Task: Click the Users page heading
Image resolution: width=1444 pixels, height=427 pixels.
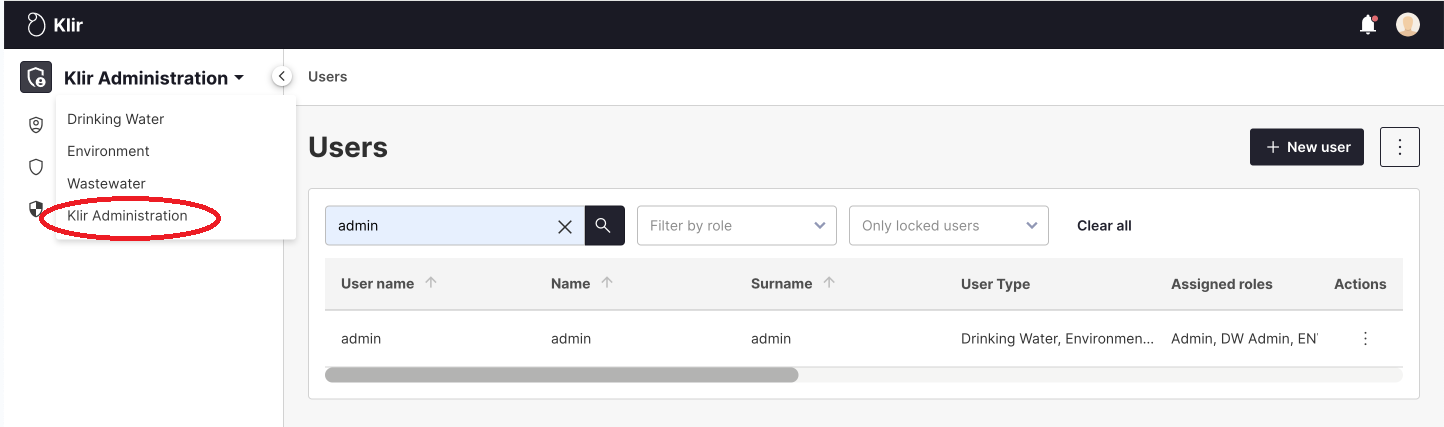Action: pos(348,147)
